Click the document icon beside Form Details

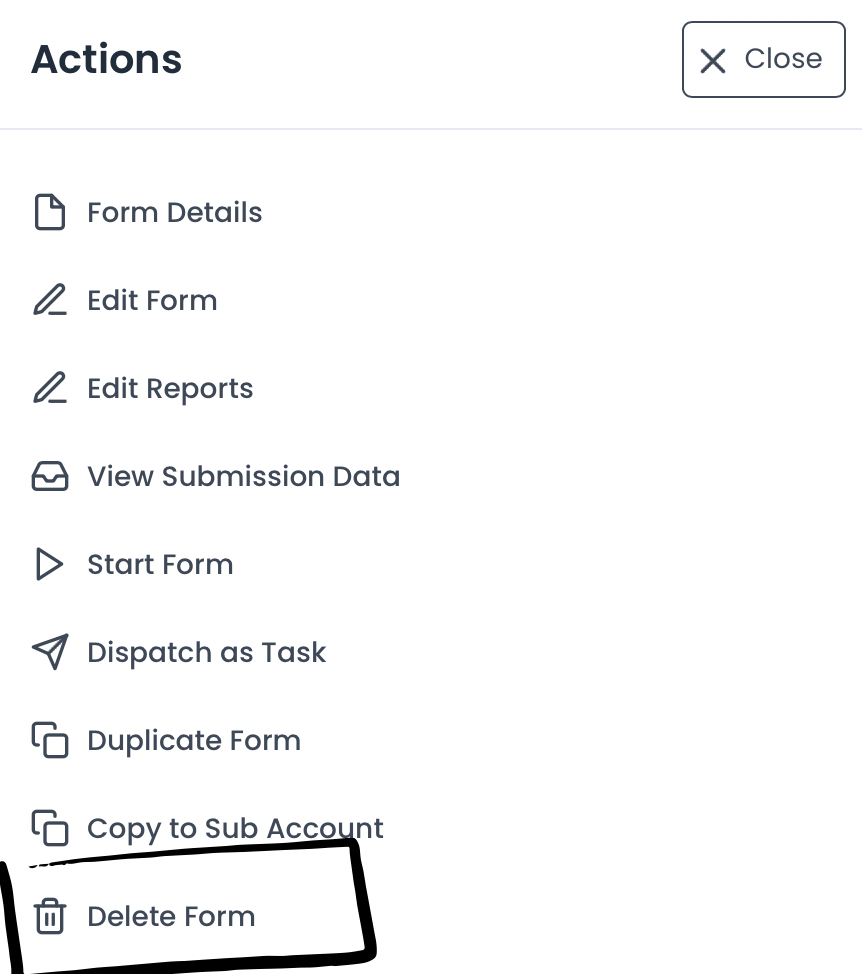coord(50,213)
